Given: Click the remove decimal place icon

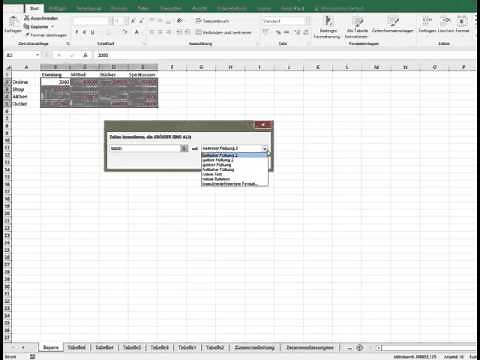Looking at the screenshot, I should point(305,32).
